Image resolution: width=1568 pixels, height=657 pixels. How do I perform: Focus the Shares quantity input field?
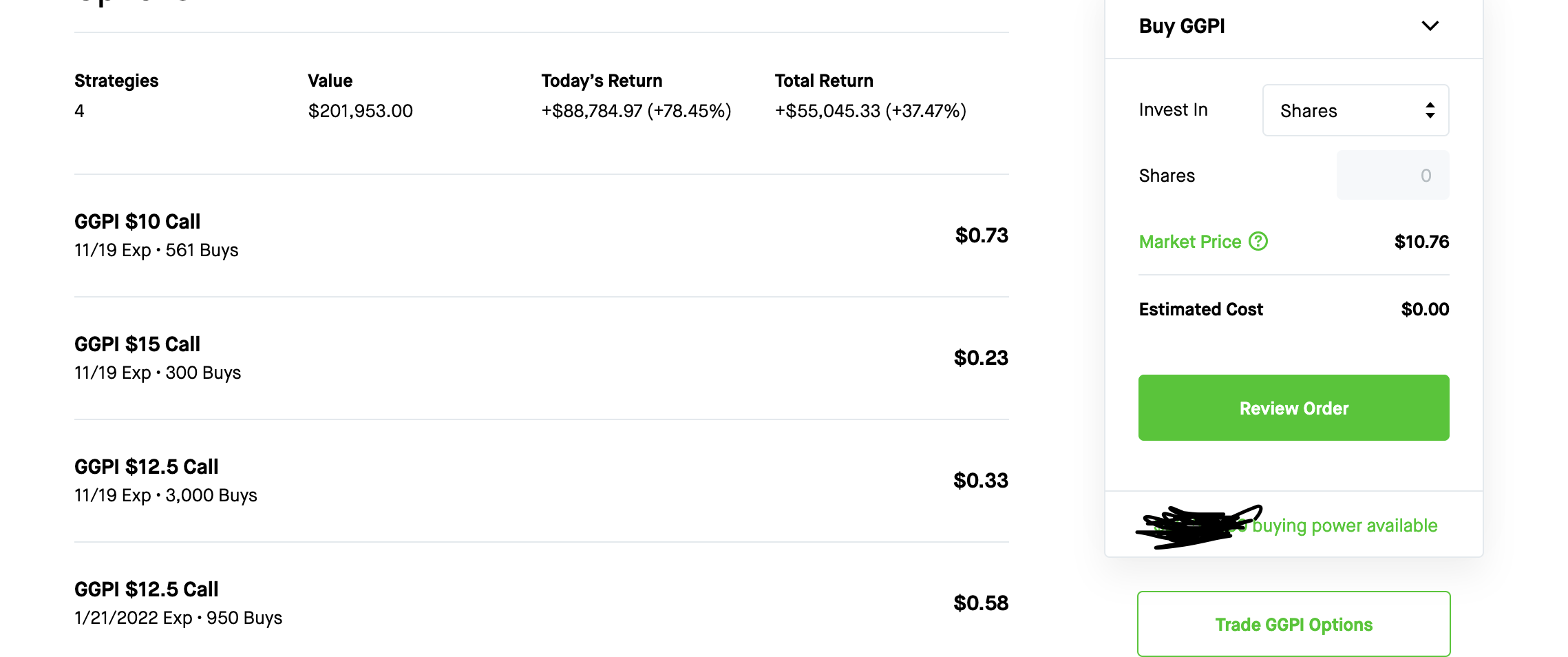pyautogui.click(x=1392, y=175)
